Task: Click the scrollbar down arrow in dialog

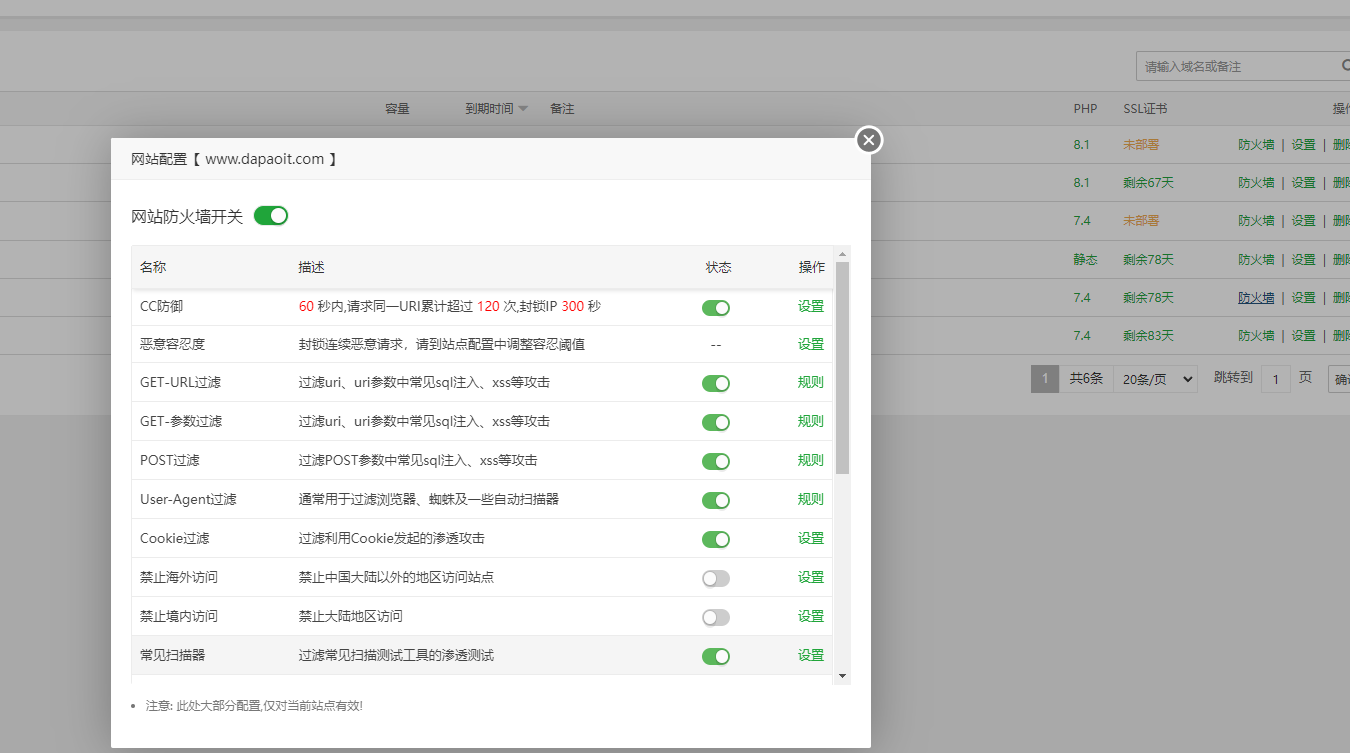Action: (842, 676)
